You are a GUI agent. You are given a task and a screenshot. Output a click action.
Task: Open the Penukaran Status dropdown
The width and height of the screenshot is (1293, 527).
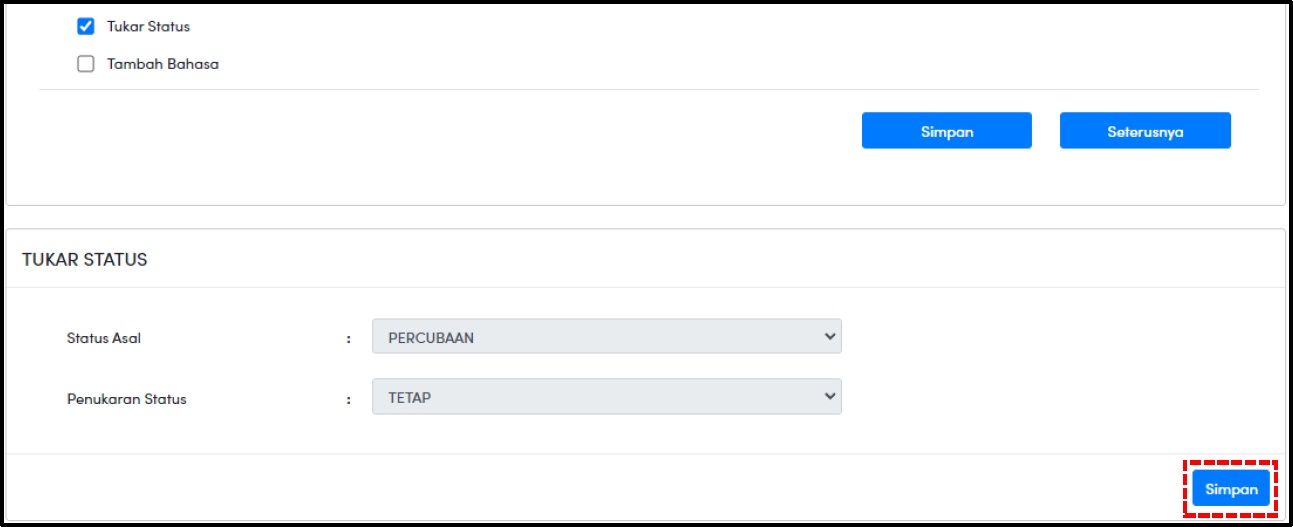(607, 397)
